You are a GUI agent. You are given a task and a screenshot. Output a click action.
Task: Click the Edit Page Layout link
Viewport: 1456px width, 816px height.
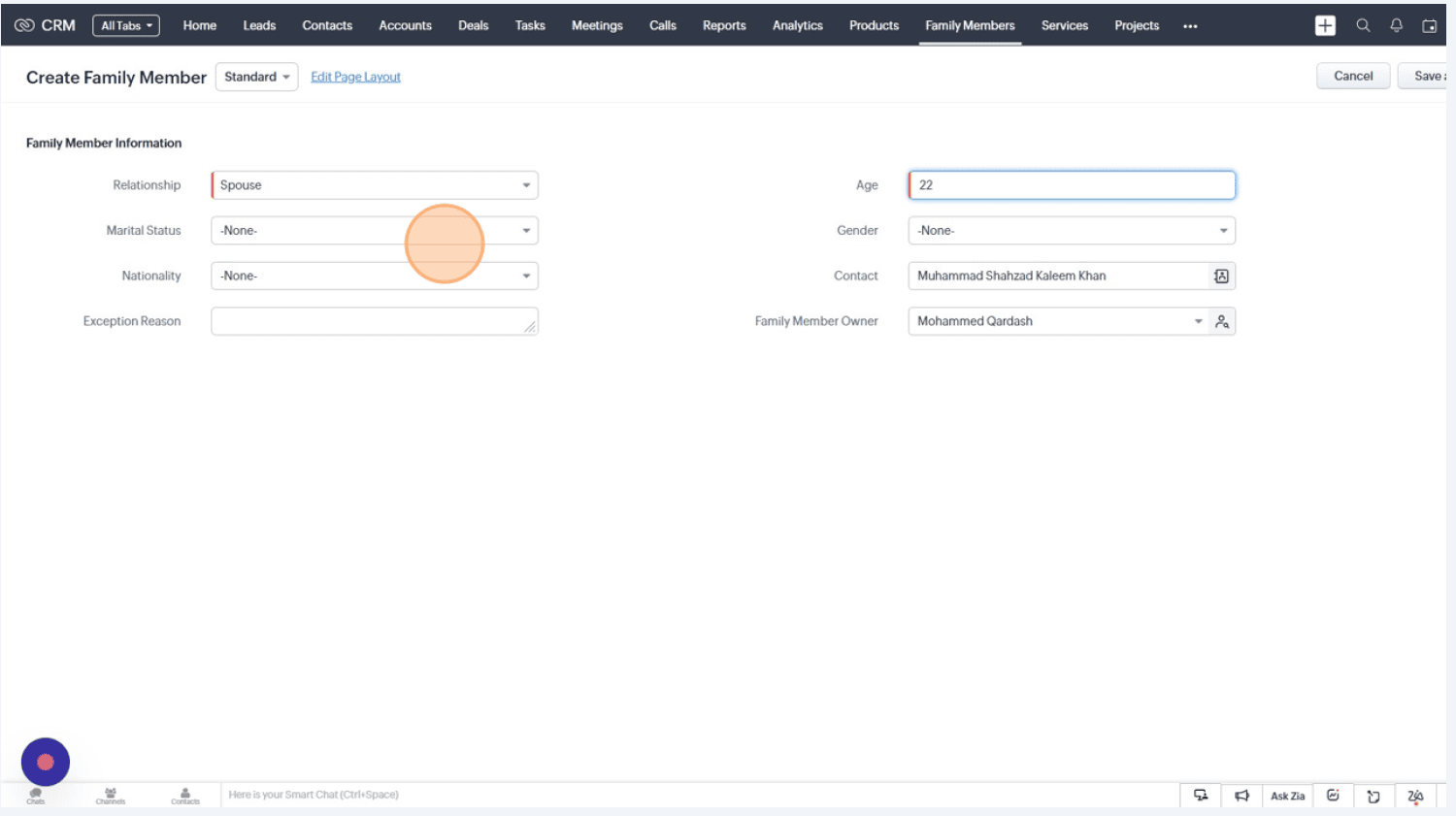point(355,77)
